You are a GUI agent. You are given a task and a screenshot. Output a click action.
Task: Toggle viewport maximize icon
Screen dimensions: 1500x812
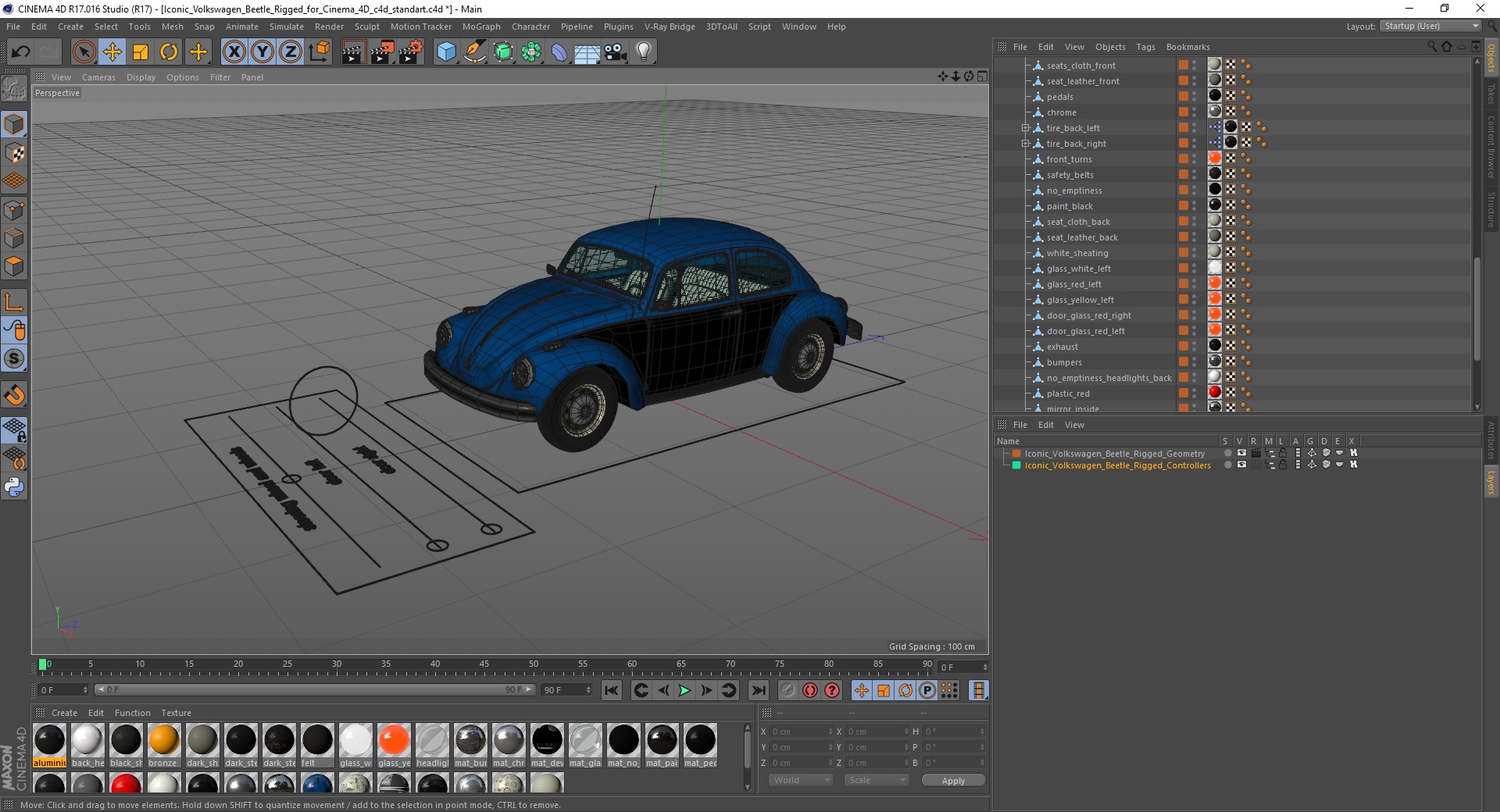pyautogui.click(x=982, y=77)
